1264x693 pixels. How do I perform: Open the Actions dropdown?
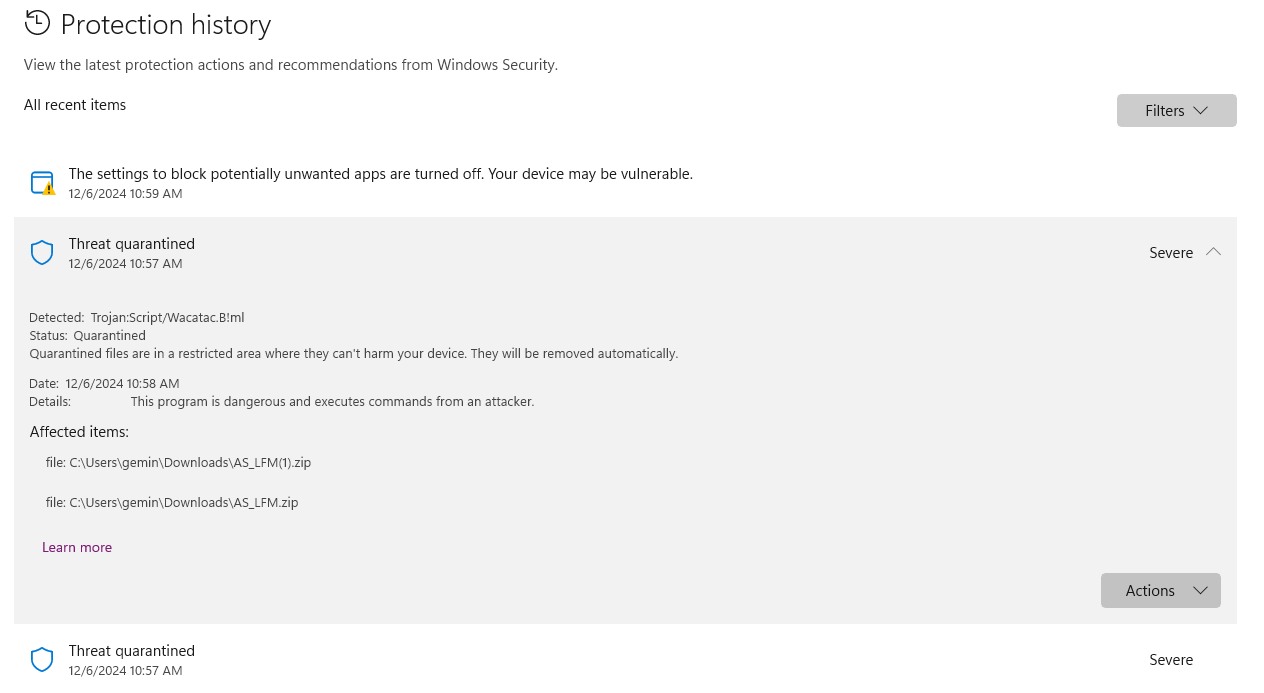1160,590
